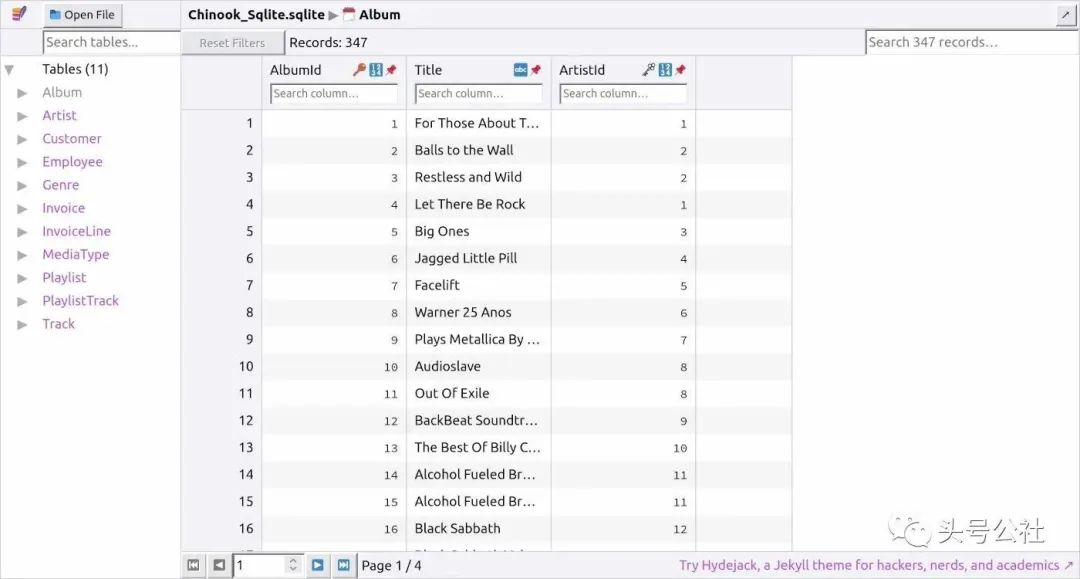Expand the Customer table node

coord(22,139)
